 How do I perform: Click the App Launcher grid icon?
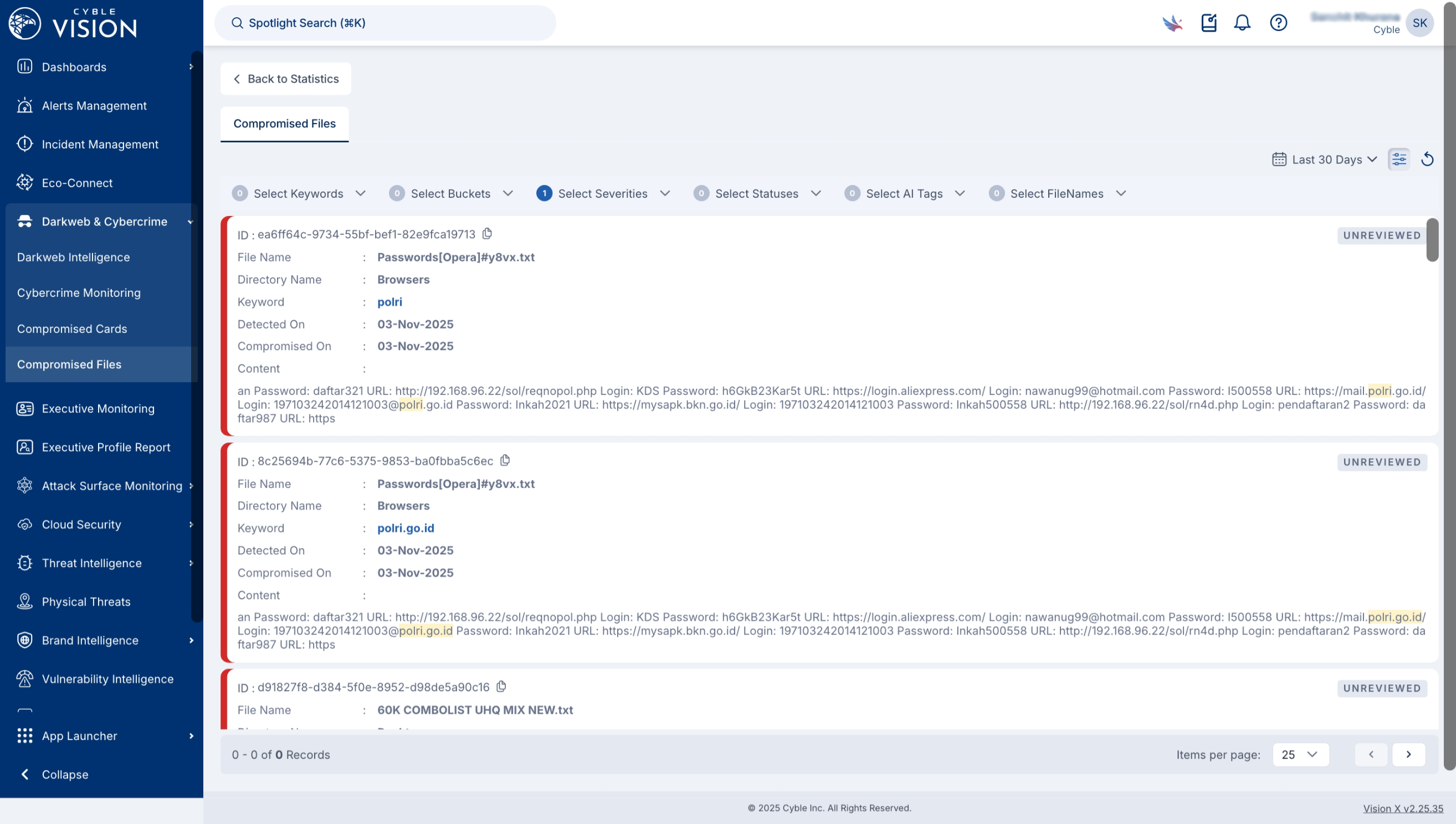tap(24, 736)
